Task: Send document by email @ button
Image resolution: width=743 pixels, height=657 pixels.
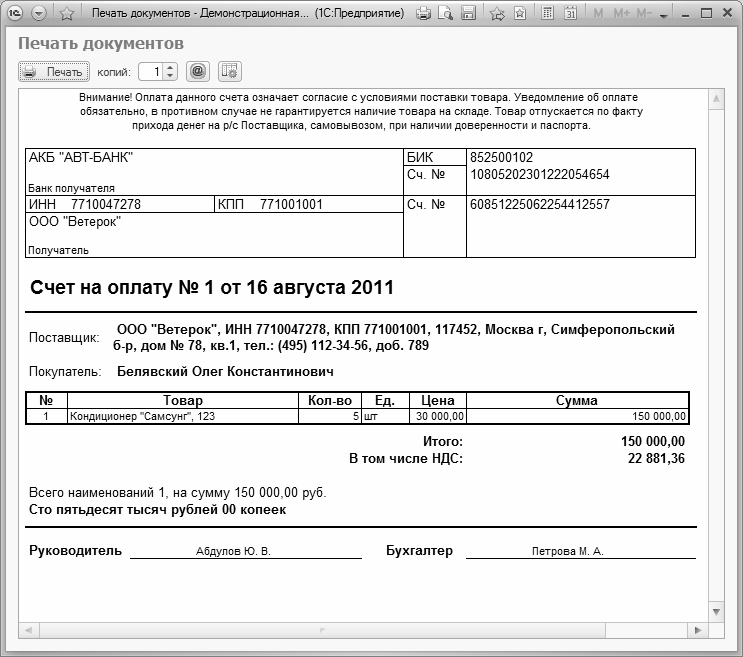Action: pos(198,72)
